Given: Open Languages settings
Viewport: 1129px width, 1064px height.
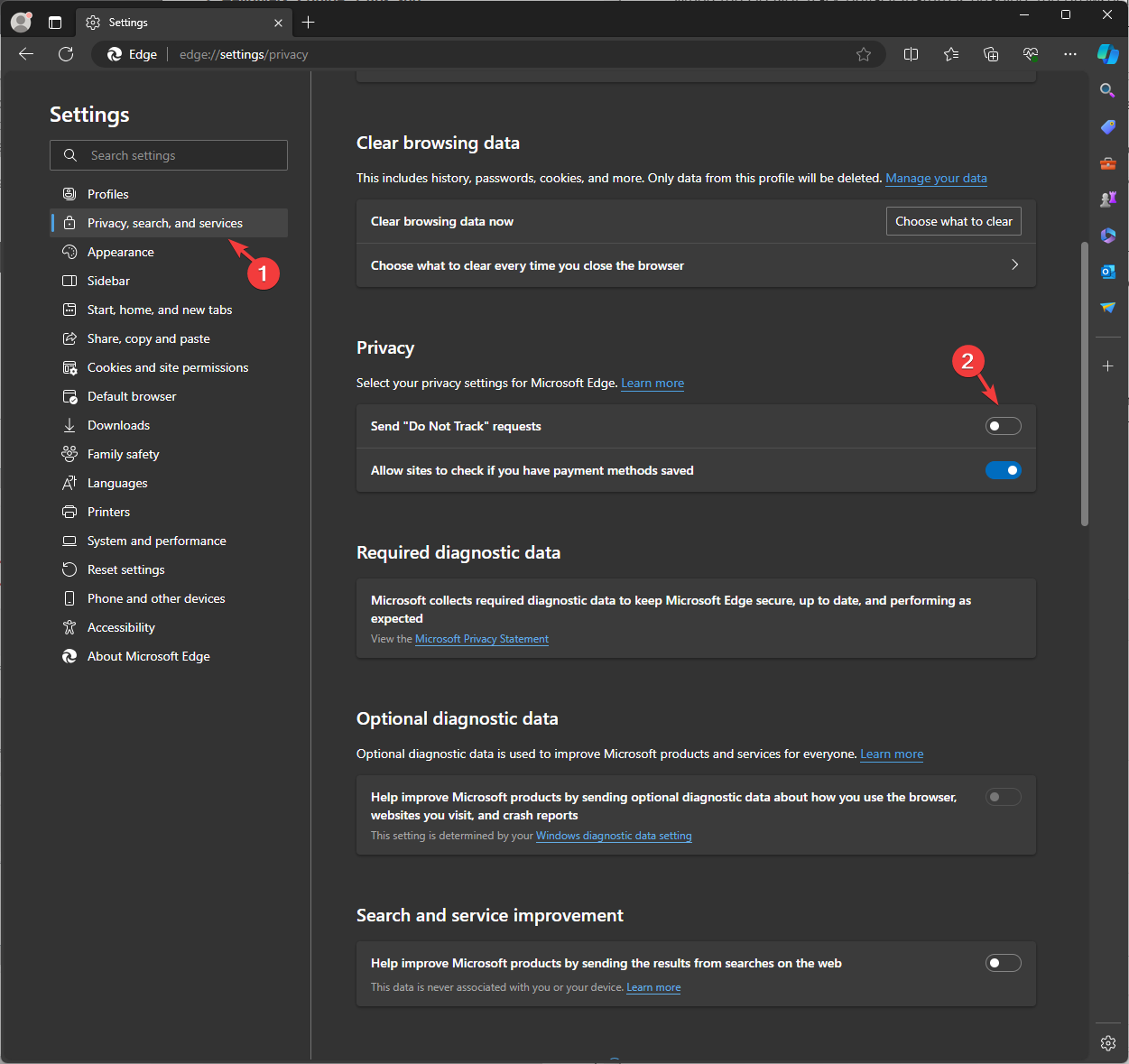Looking at the screenshot, I should point(169,483).
